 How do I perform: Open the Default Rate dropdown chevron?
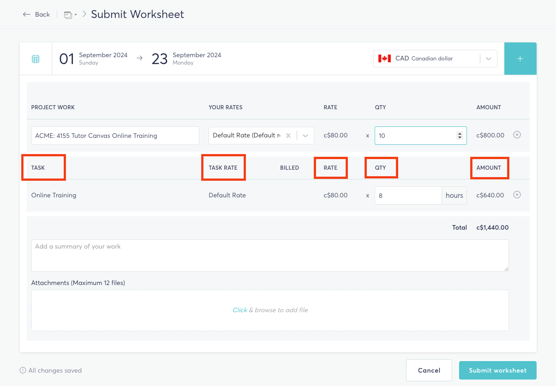[305, 135]
